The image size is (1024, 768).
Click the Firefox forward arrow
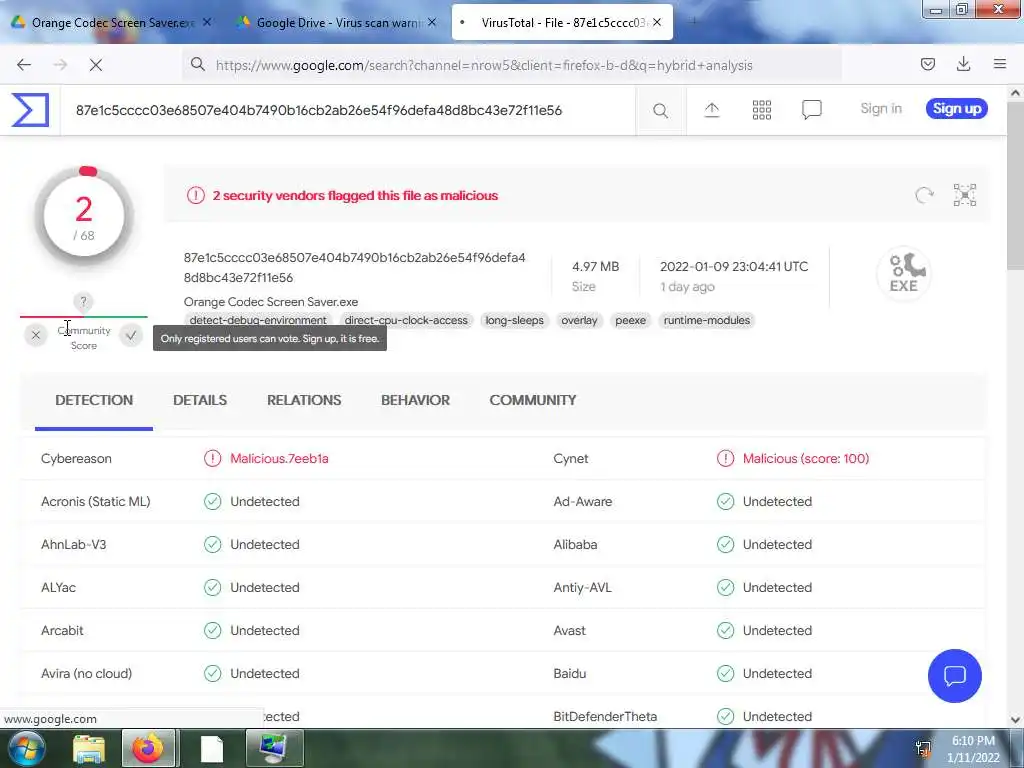click(60, 65)
